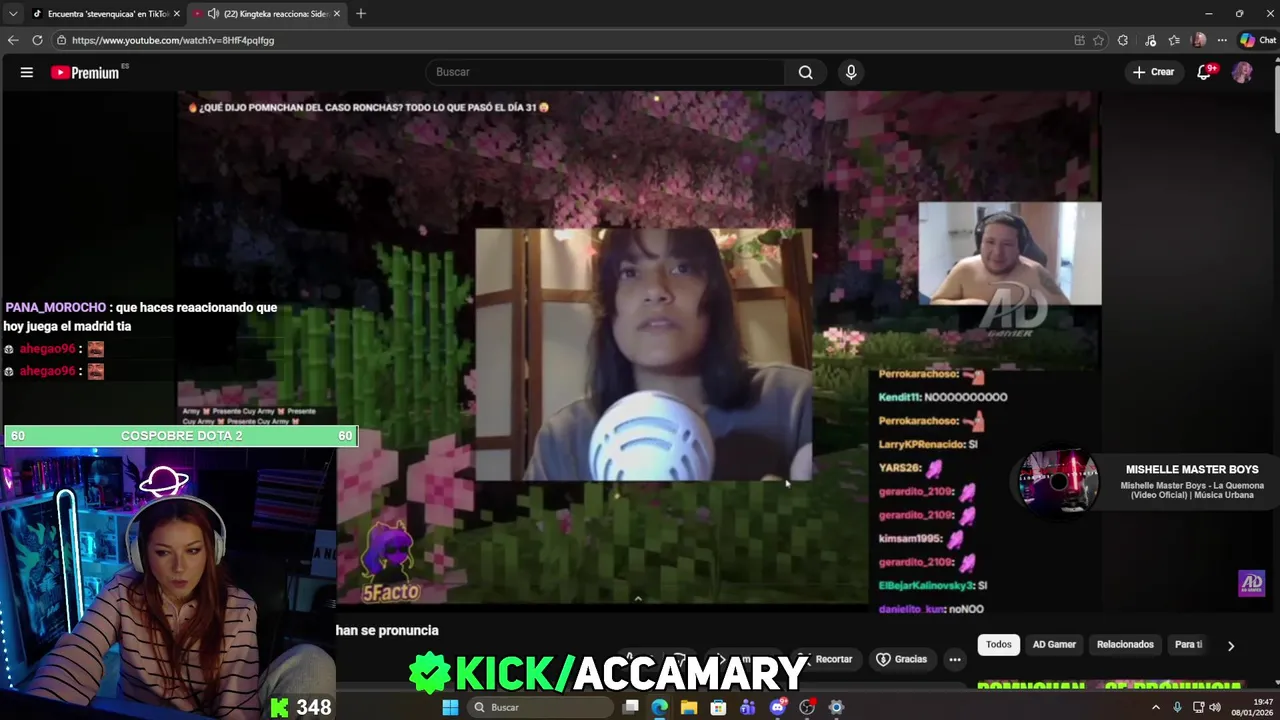This screenshot has width=1280, height=720.
Task: Select the Todos filter chip
Action: click(999, 645)
